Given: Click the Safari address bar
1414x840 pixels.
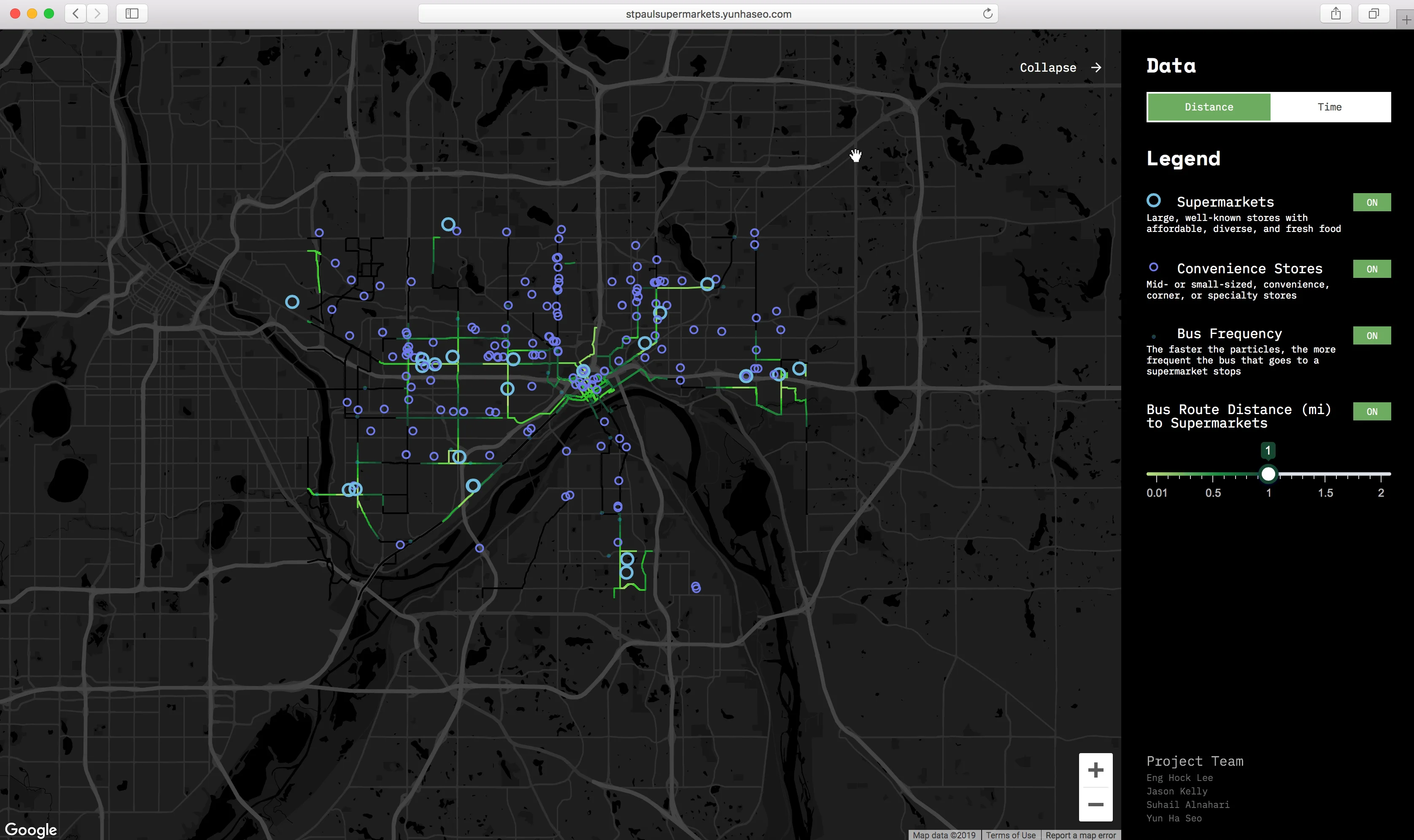Looking at the screenshot, I should pyautogui.click(x=707, y=13).
